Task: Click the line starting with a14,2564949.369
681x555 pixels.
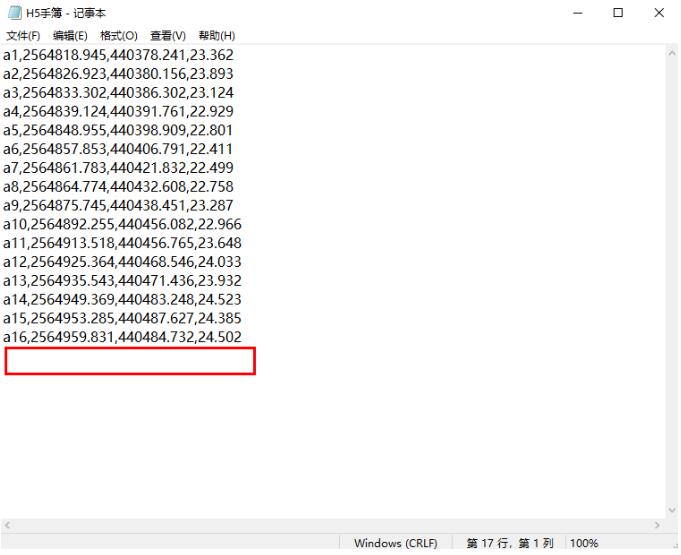Action: 122,299
